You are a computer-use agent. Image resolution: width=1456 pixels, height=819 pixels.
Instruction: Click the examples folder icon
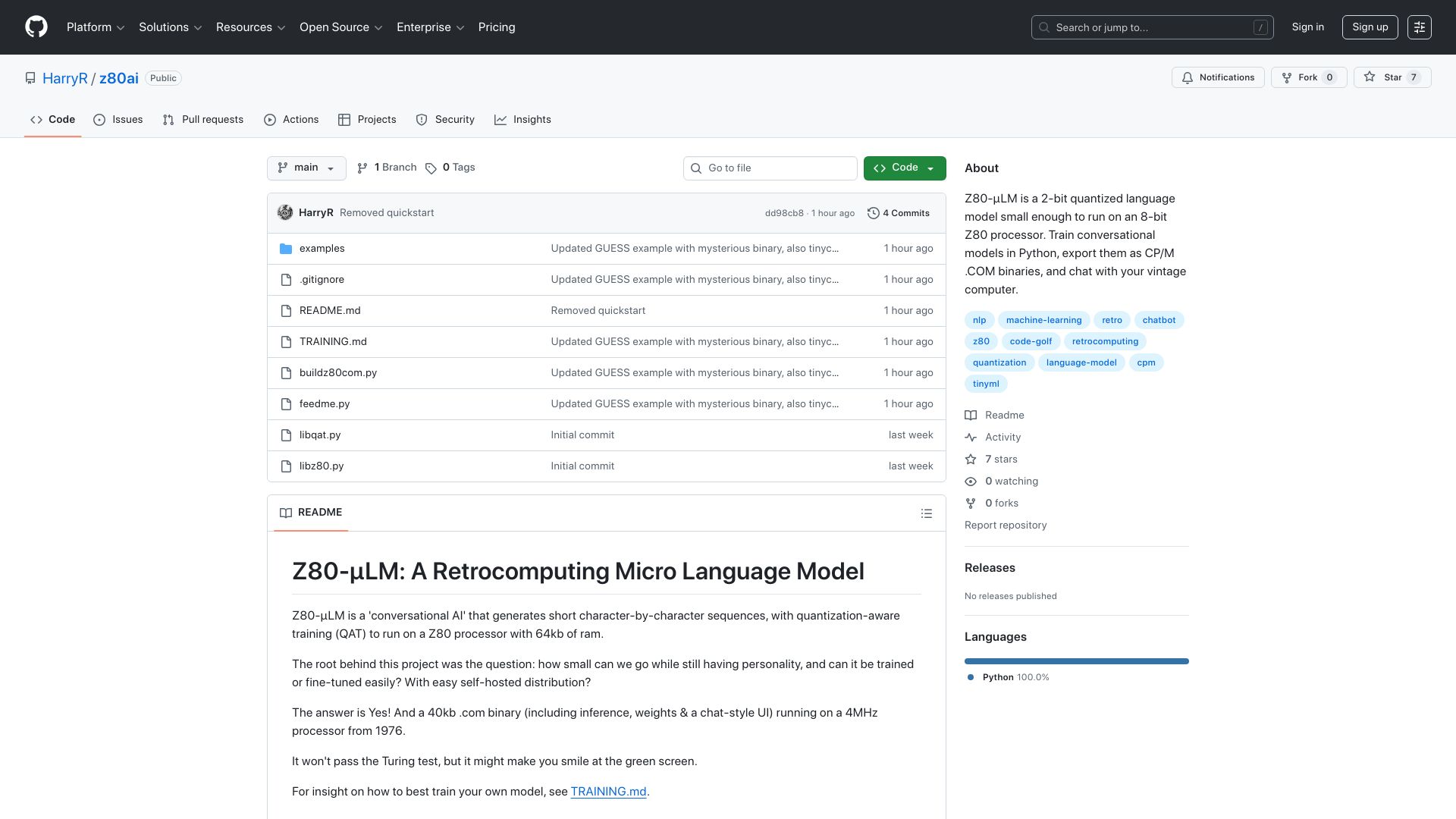[286, 249]
